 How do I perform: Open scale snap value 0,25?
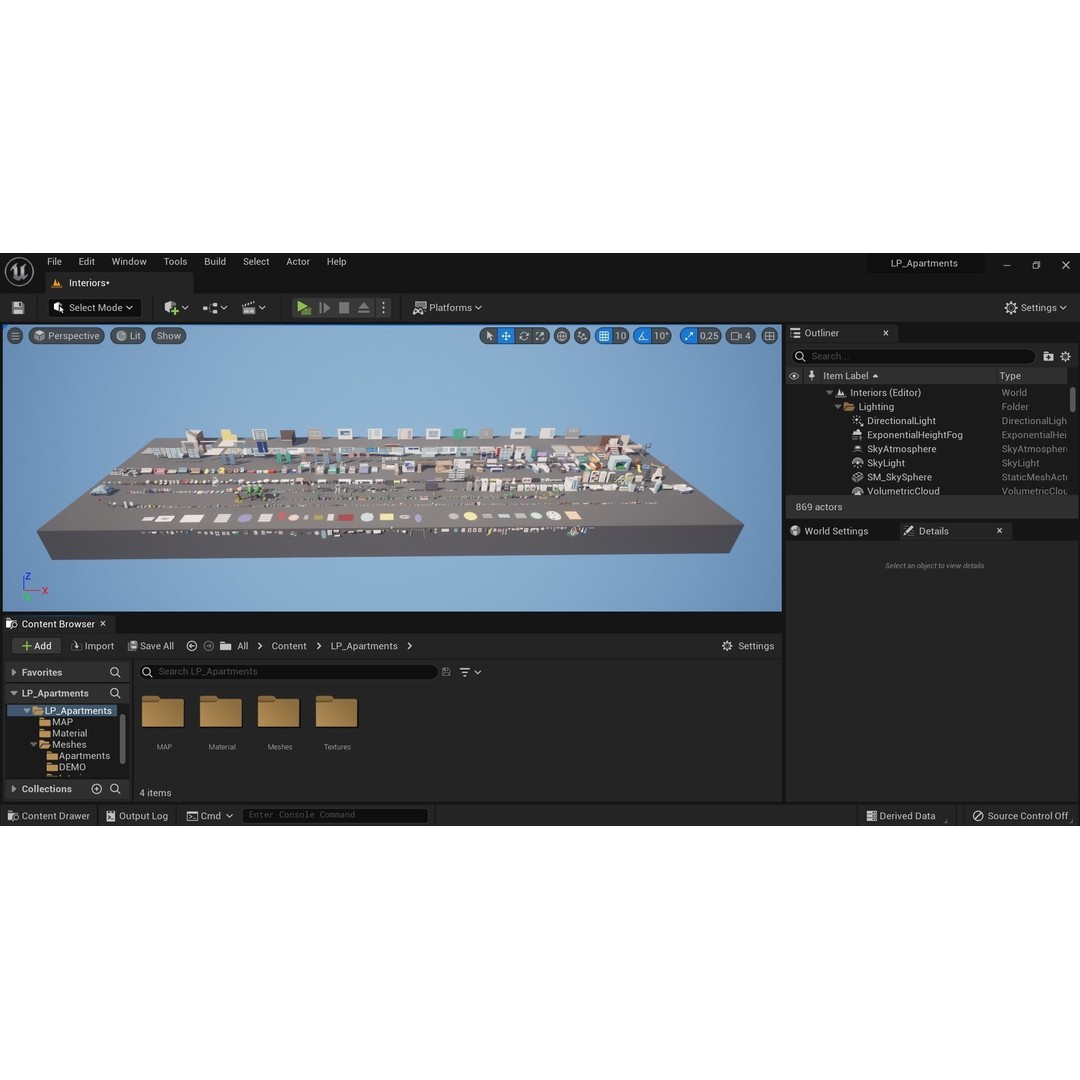point(709,336)
